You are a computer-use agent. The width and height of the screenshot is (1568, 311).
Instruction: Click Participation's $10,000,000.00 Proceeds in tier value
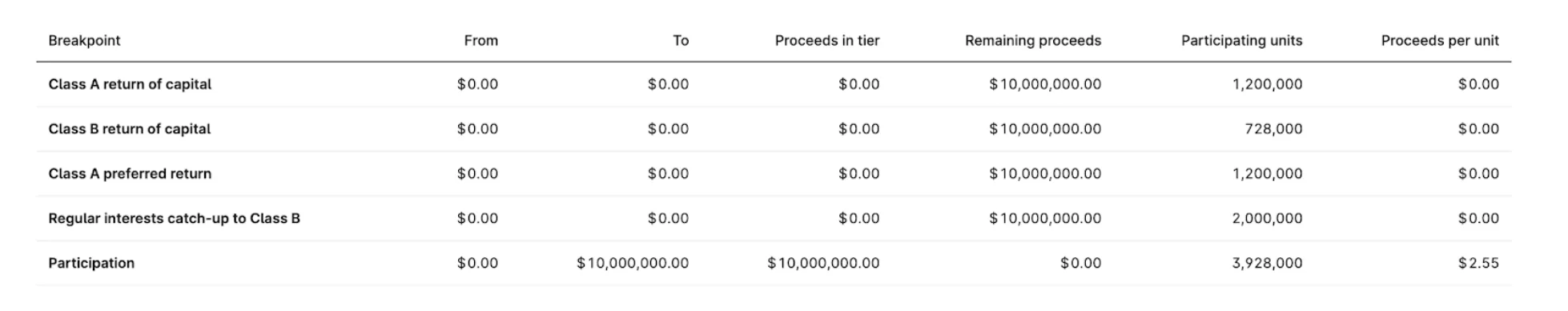tap(823, 264)
